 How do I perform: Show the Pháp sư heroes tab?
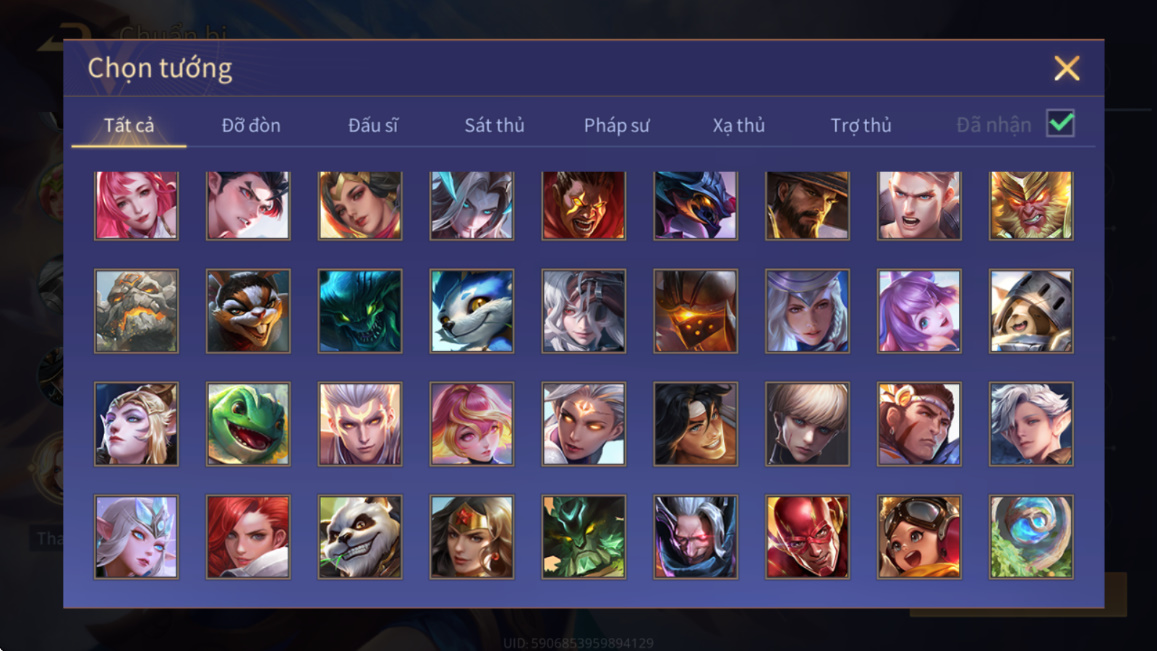point(617,125)
